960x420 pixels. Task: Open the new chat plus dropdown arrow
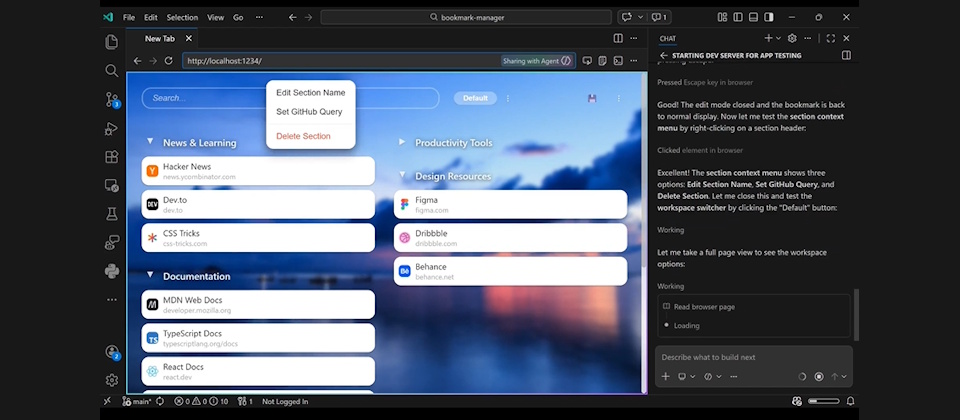(778, 38)
